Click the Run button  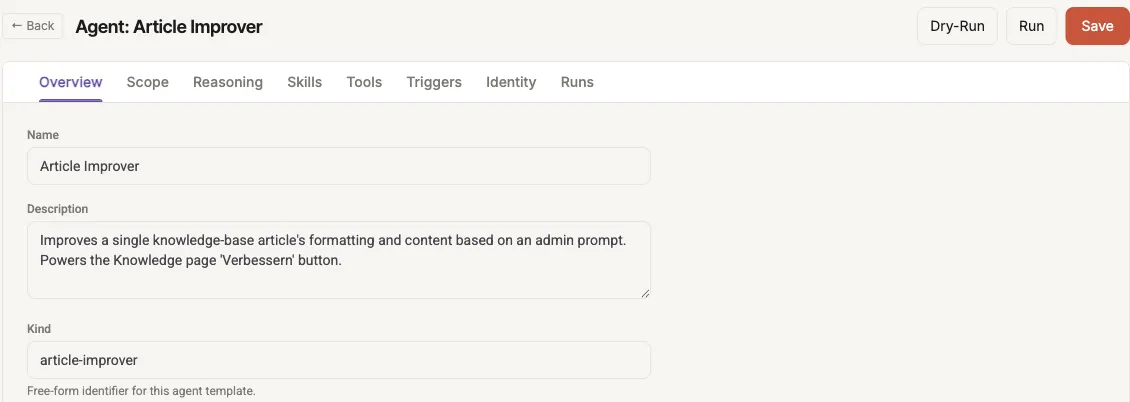1031,26
